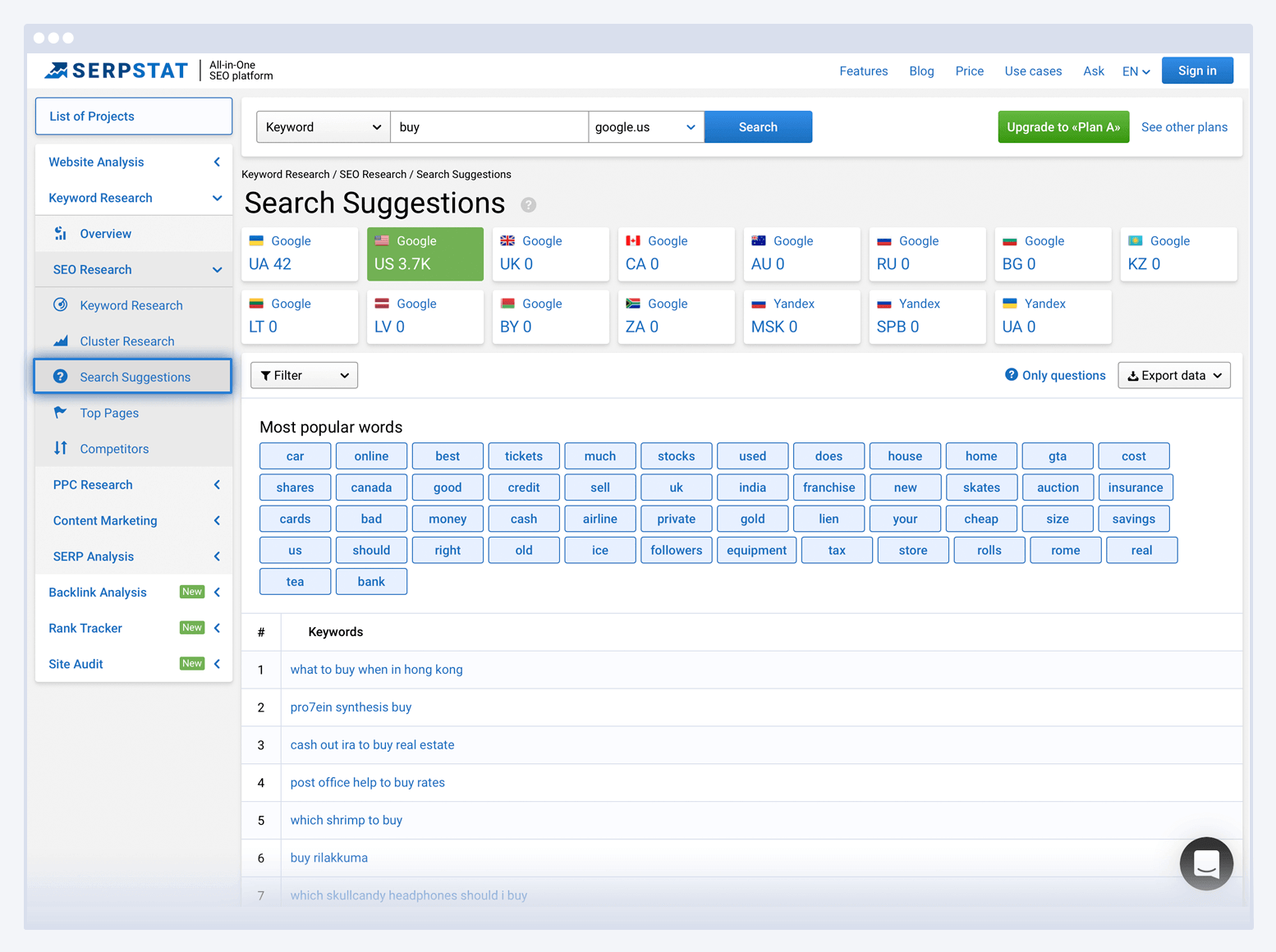This screenshot has width=1276, height=952.
Task: Click Upgrade to Plan A button
Action: click(x=1063, y=127)
